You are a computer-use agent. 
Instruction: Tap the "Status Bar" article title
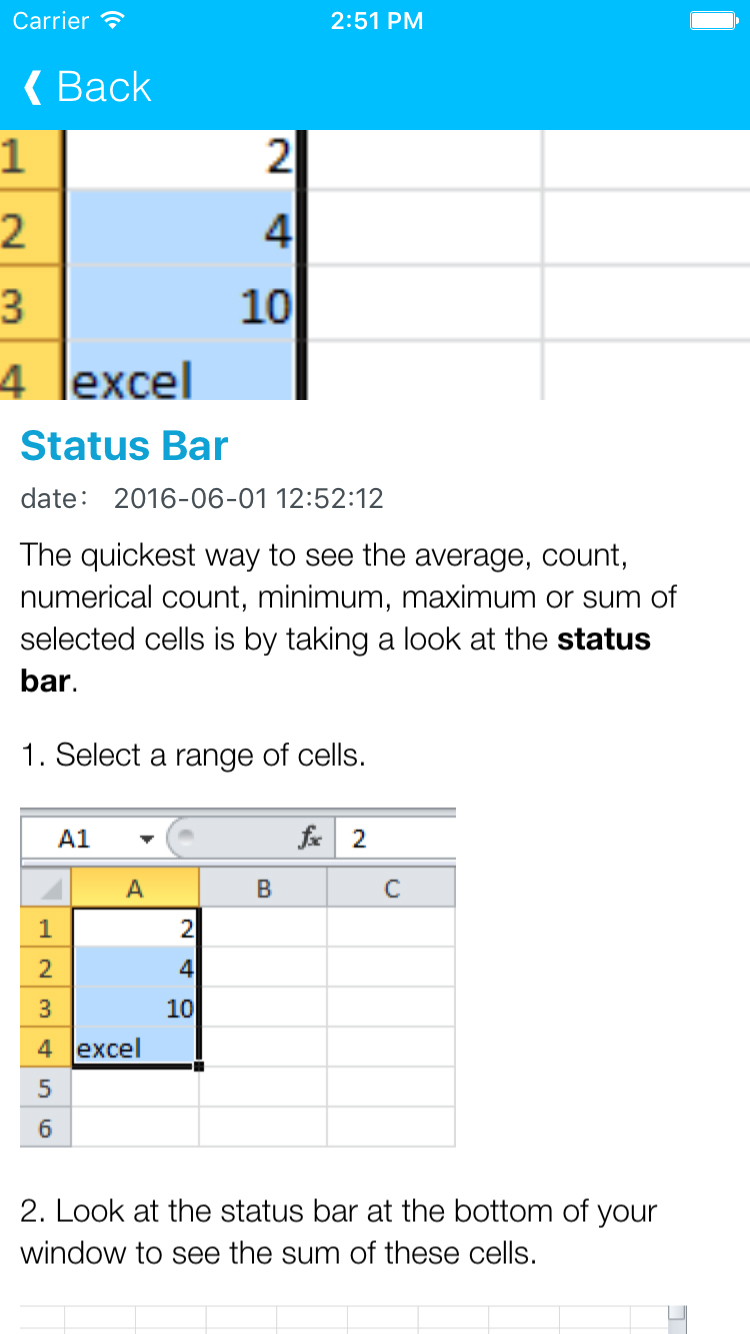pos(125,446)
